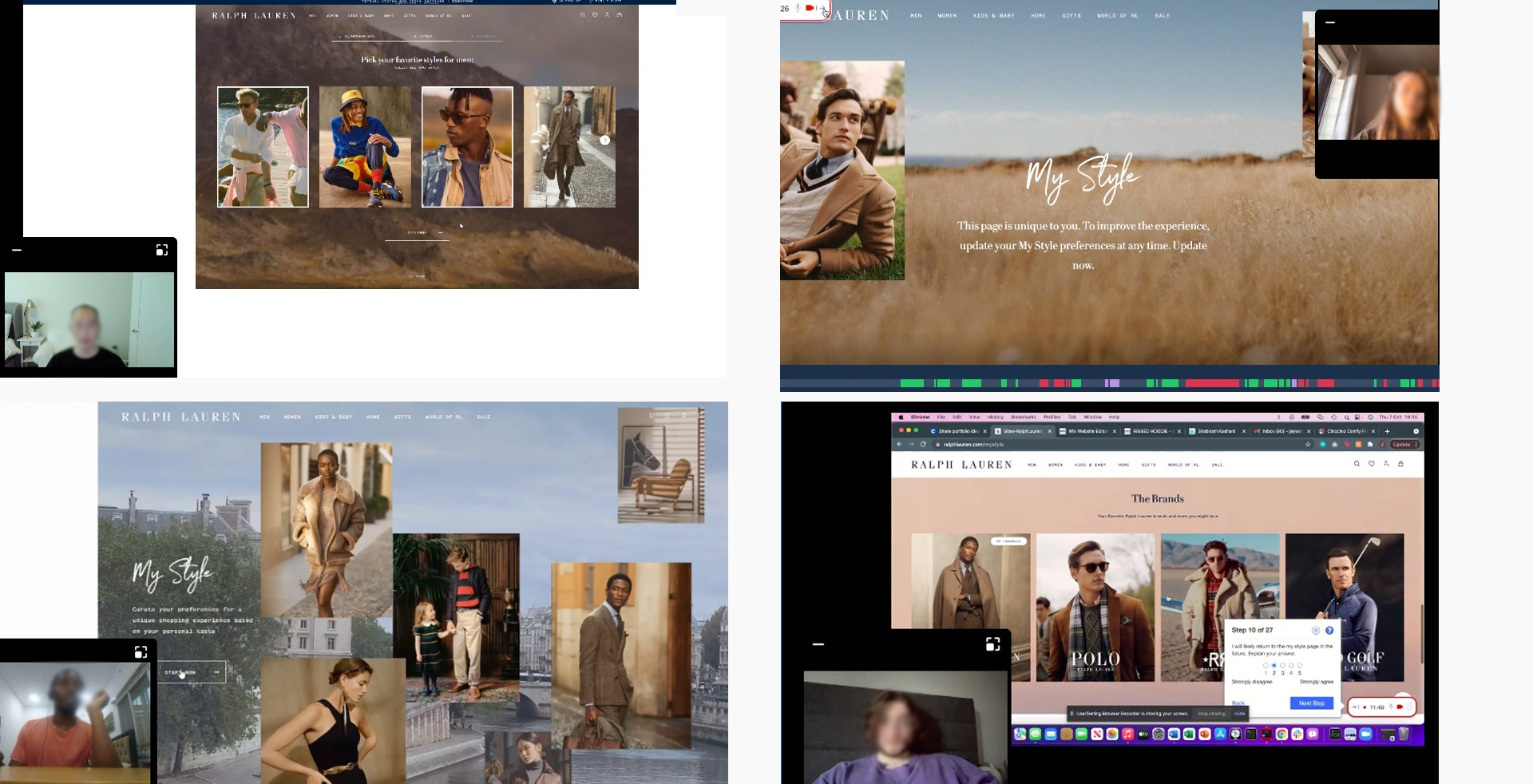Mute the microphone on the 11:49 recorder bar
Screen dimensions: 1533x784
coord(1390,707)
